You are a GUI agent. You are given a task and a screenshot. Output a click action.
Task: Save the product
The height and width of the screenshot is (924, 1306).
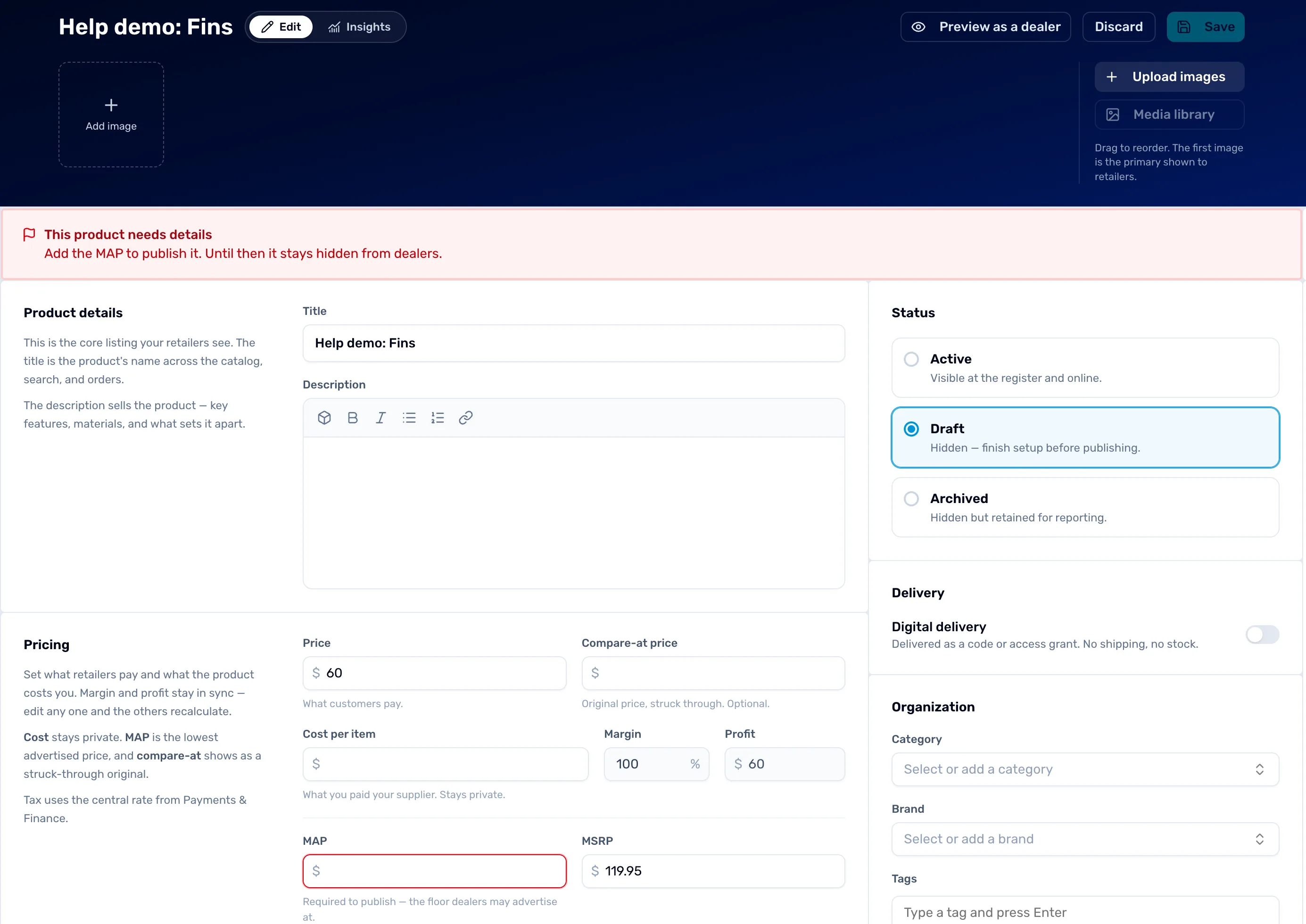(1205, 27)
